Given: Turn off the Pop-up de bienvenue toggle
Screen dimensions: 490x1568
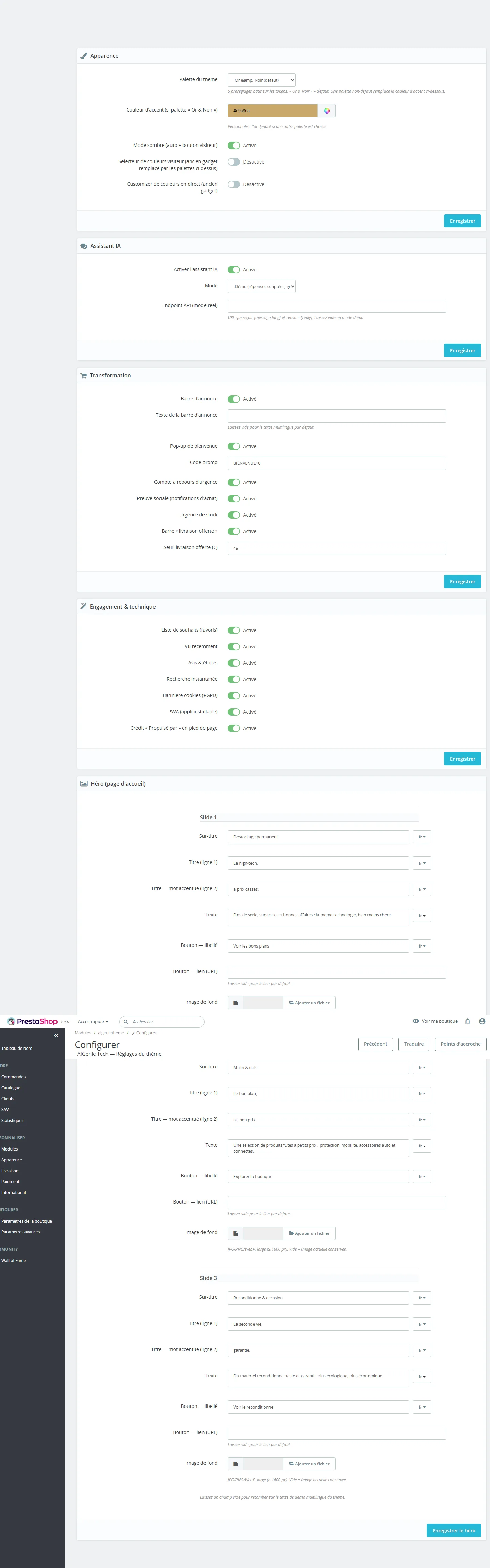Looking at the screenshot, I should pos(233,446).
